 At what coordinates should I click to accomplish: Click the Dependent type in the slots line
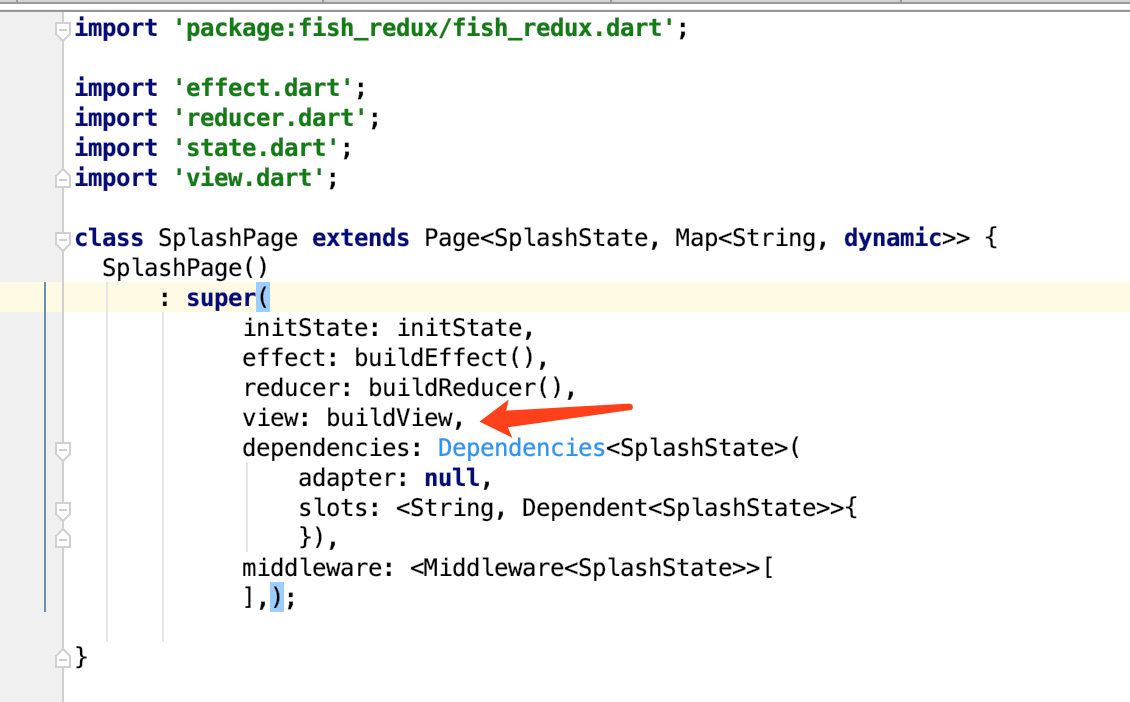(x=584, y=508)
